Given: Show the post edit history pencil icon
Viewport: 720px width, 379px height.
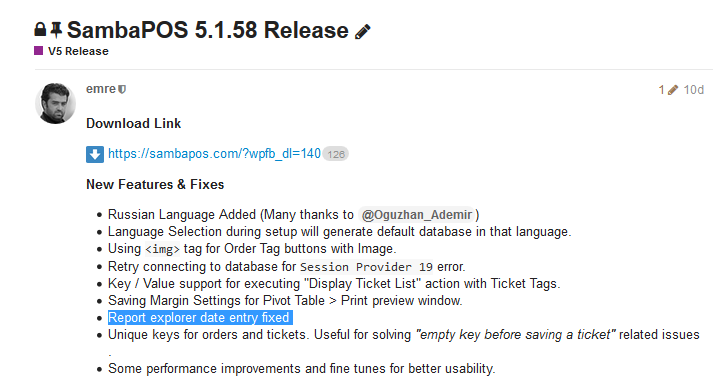Looking at the screenshot, I should 673,90.
